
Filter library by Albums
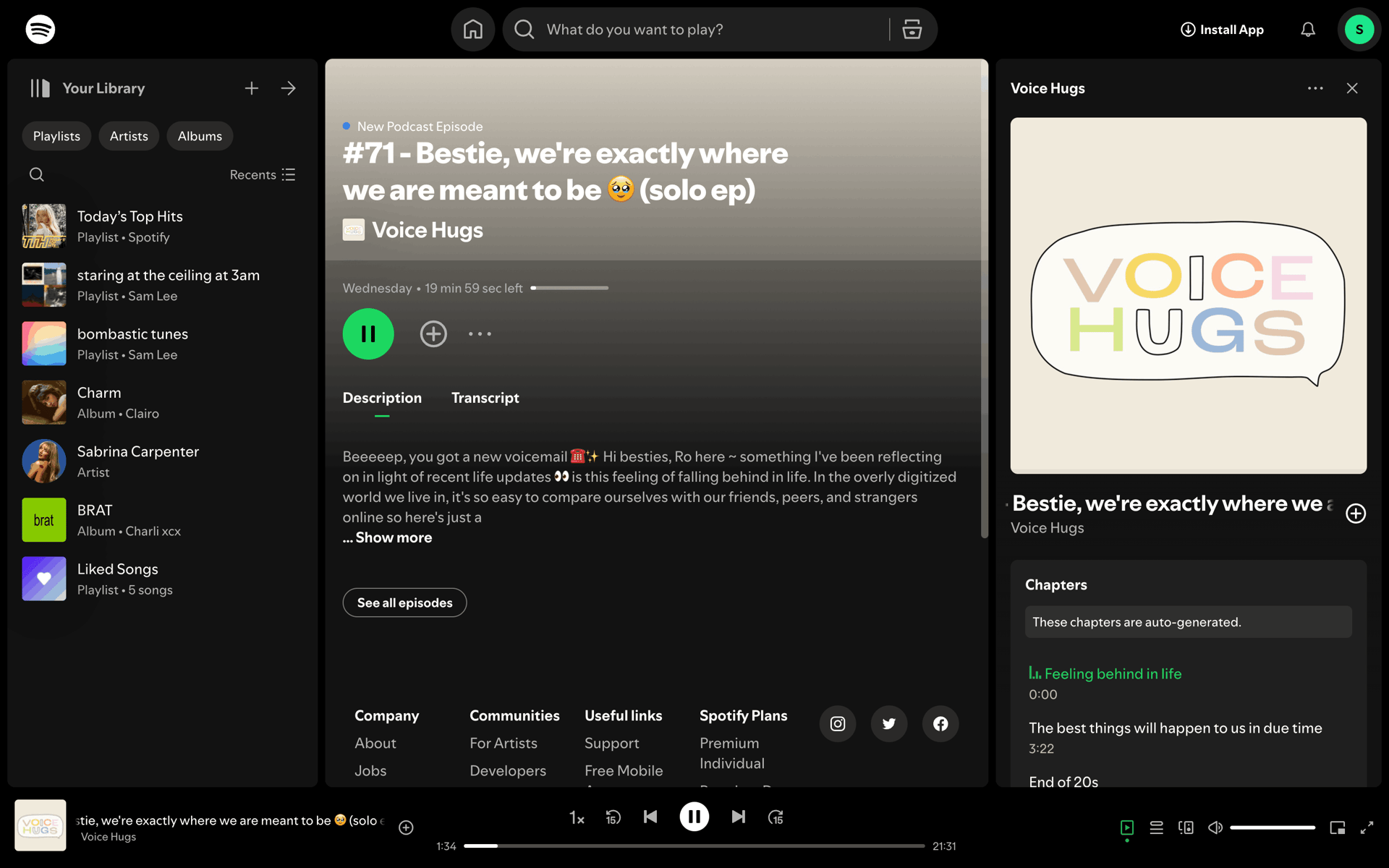(x=200, y=136)
